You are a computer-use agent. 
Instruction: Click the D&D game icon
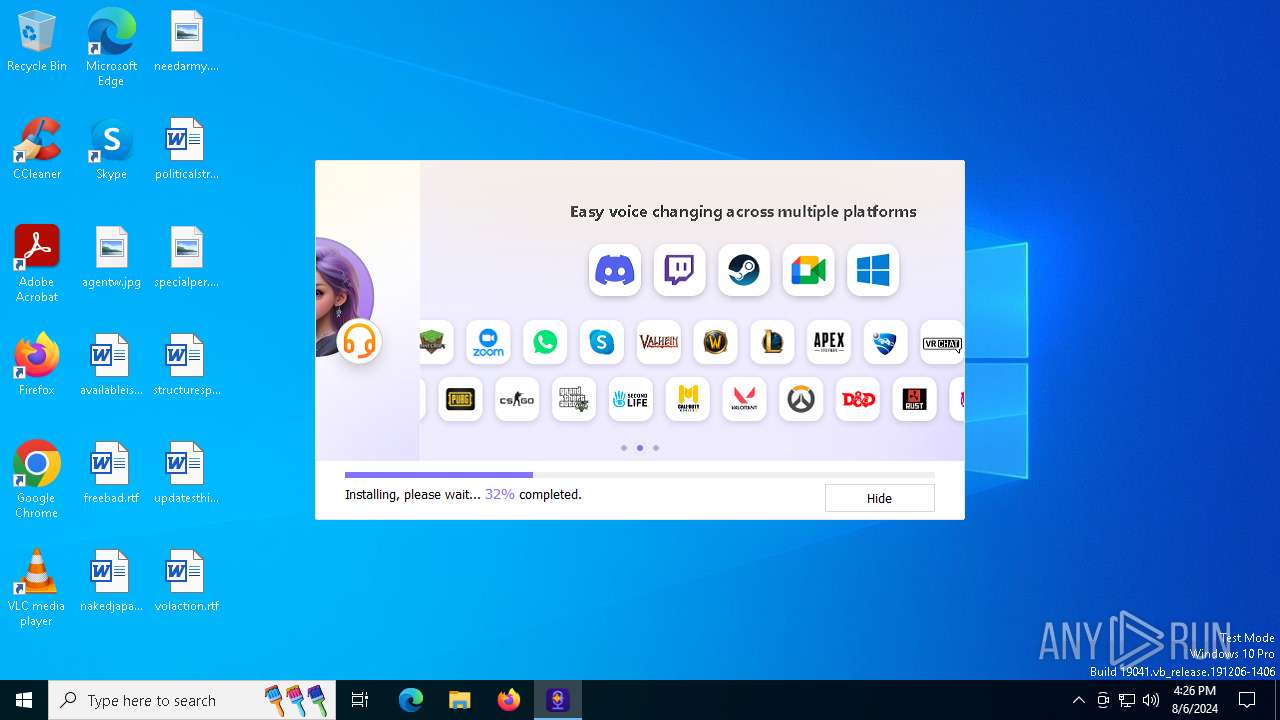click(x=857, y=399)
